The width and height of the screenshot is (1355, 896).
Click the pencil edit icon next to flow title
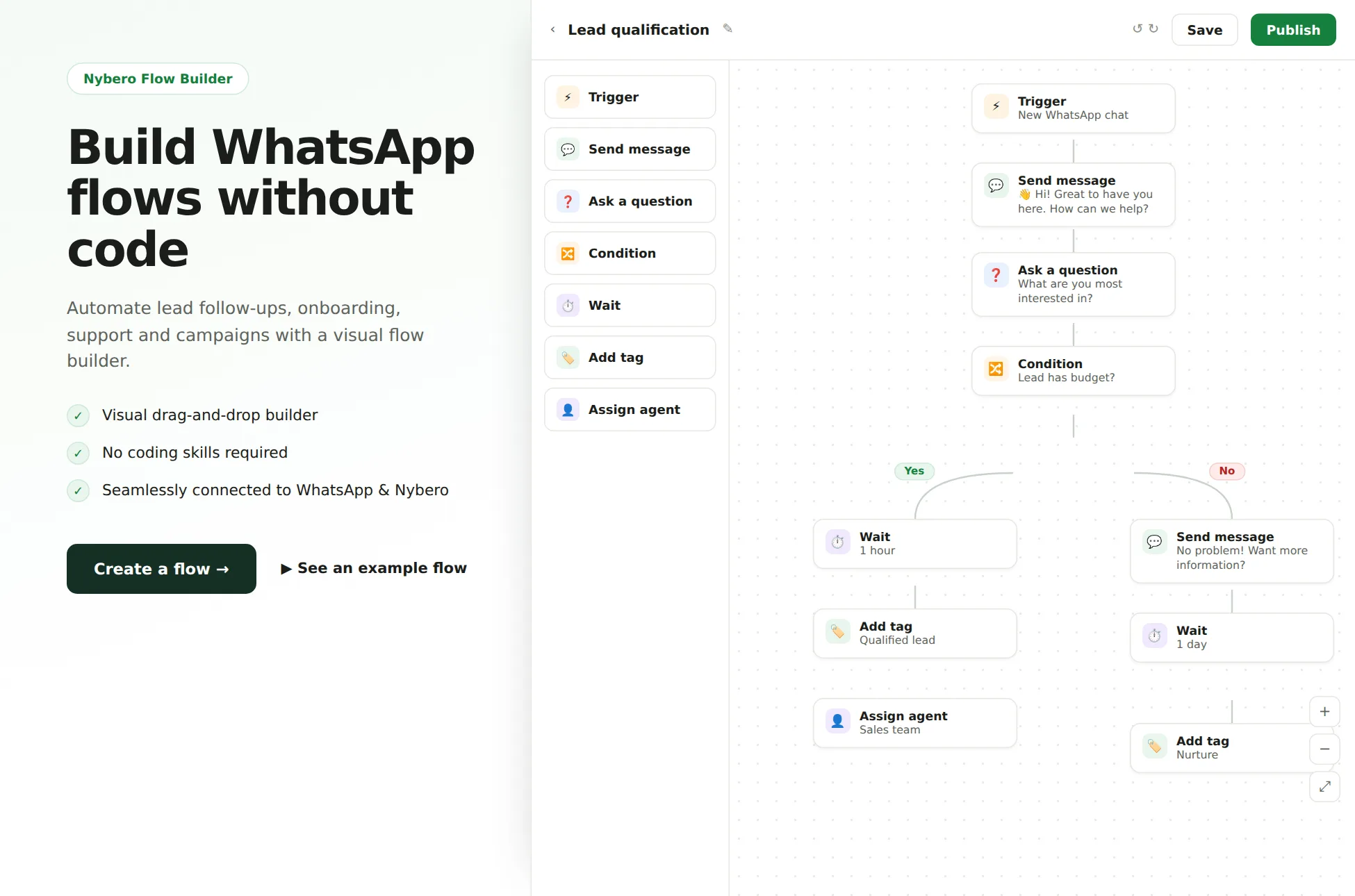[x=728, y=28]
